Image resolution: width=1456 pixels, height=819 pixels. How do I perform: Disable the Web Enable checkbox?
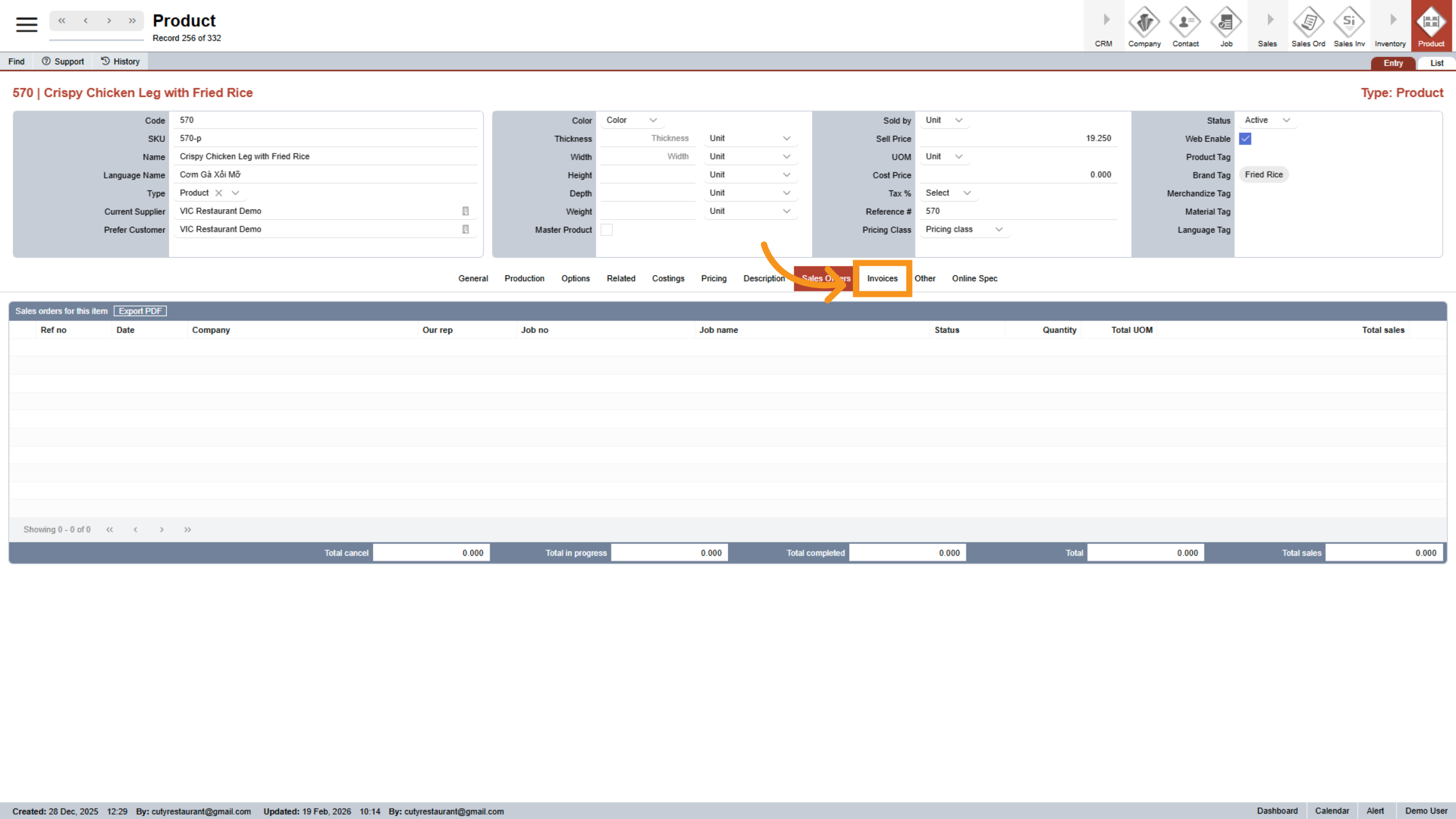point(1245,138)
